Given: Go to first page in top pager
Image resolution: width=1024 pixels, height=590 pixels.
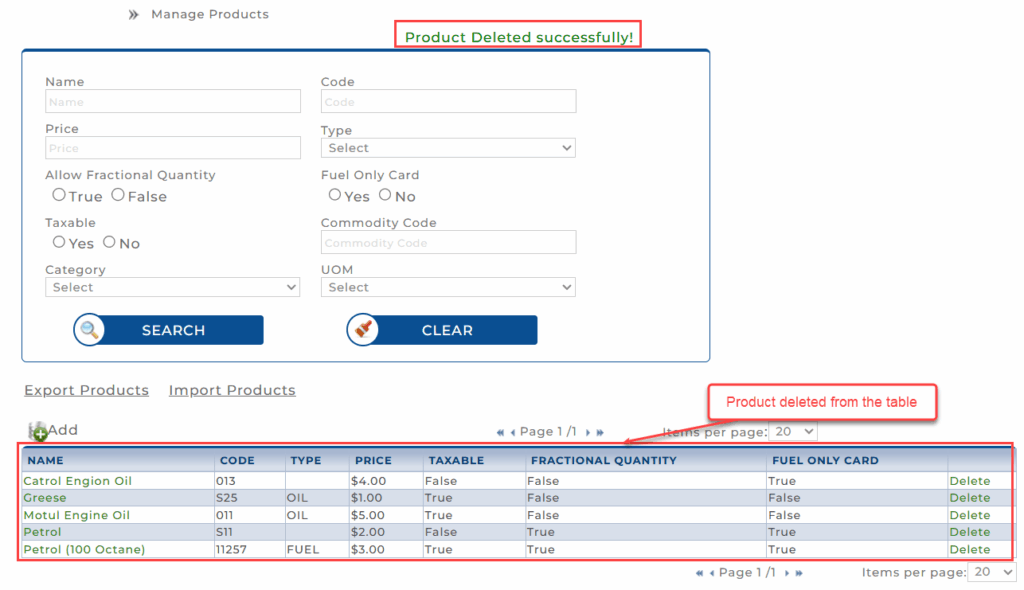Looking at the screenshot, I should click(x=501, y=432).
